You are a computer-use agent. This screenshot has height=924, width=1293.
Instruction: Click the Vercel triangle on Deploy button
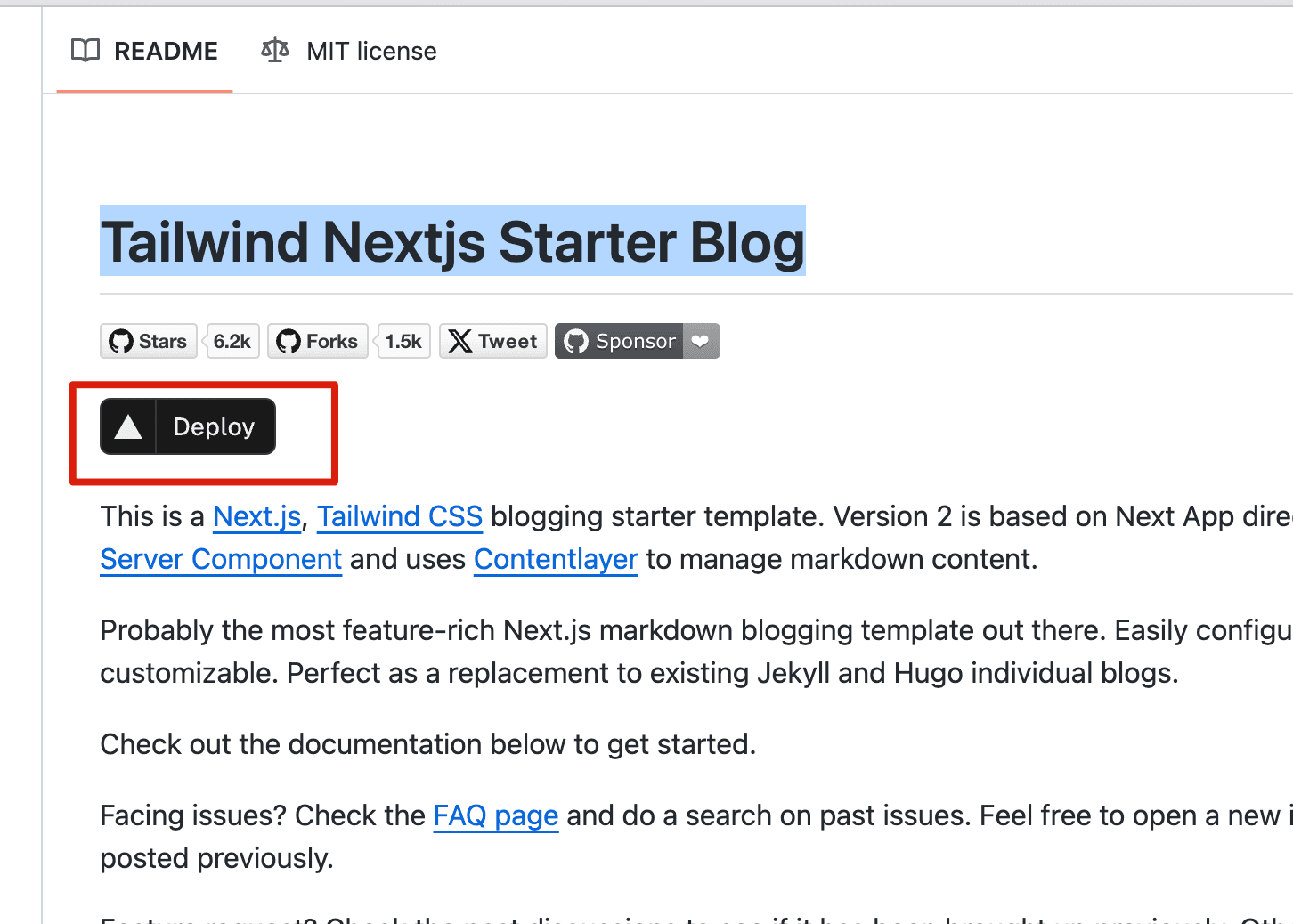pos(128,427)
